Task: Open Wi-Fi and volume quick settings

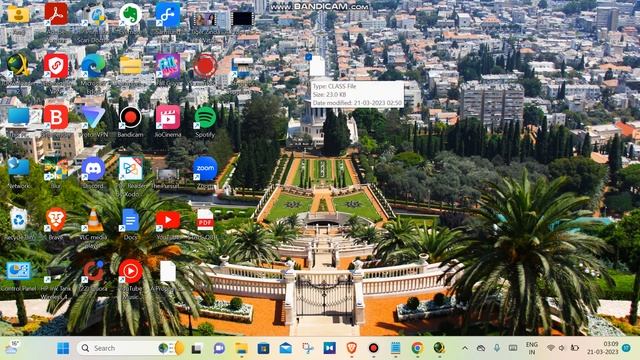Action: pyautogui.click(x=562, y=348)
